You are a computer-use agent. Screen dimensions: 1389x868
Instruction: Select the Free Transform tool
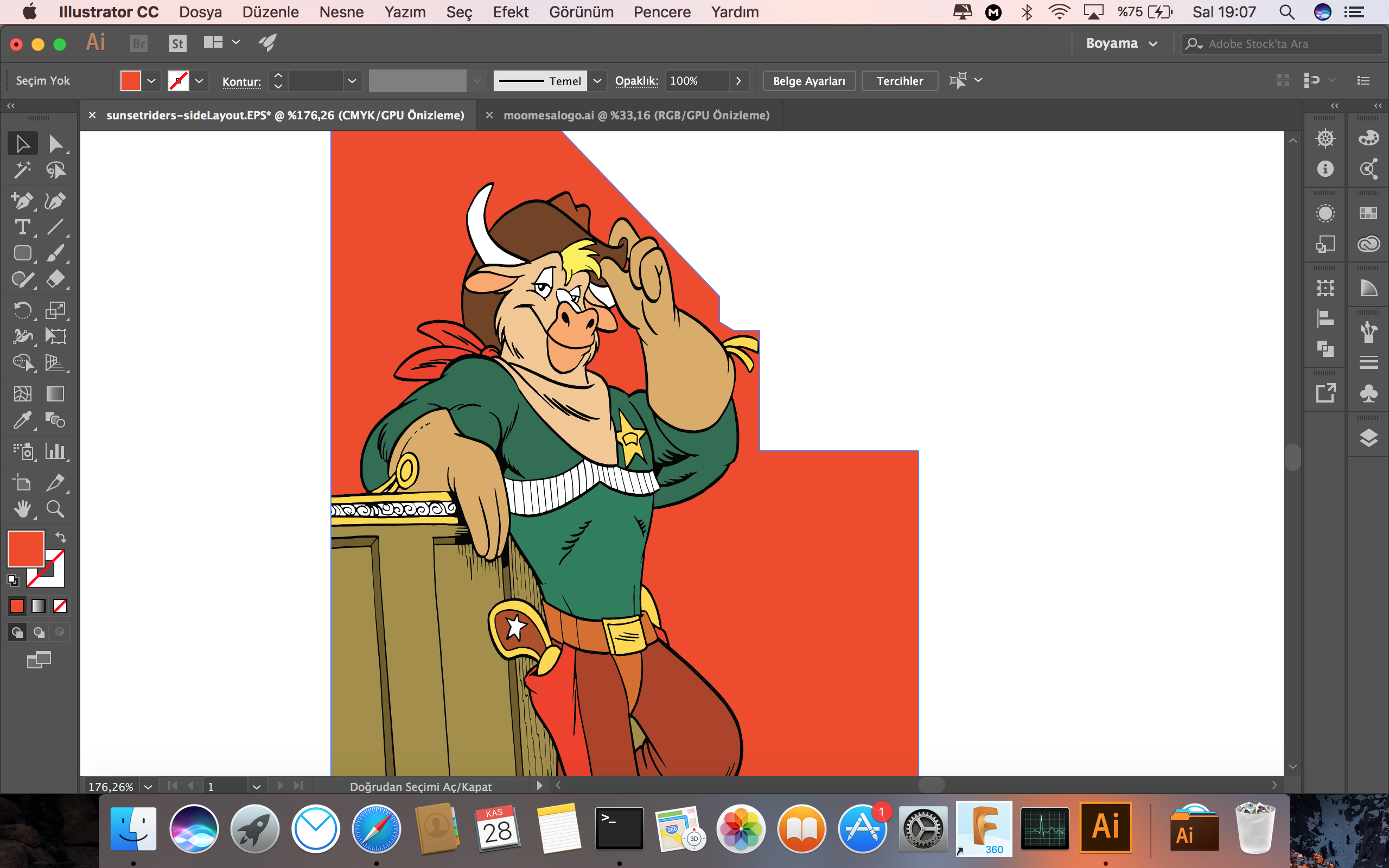pos(55,336)
